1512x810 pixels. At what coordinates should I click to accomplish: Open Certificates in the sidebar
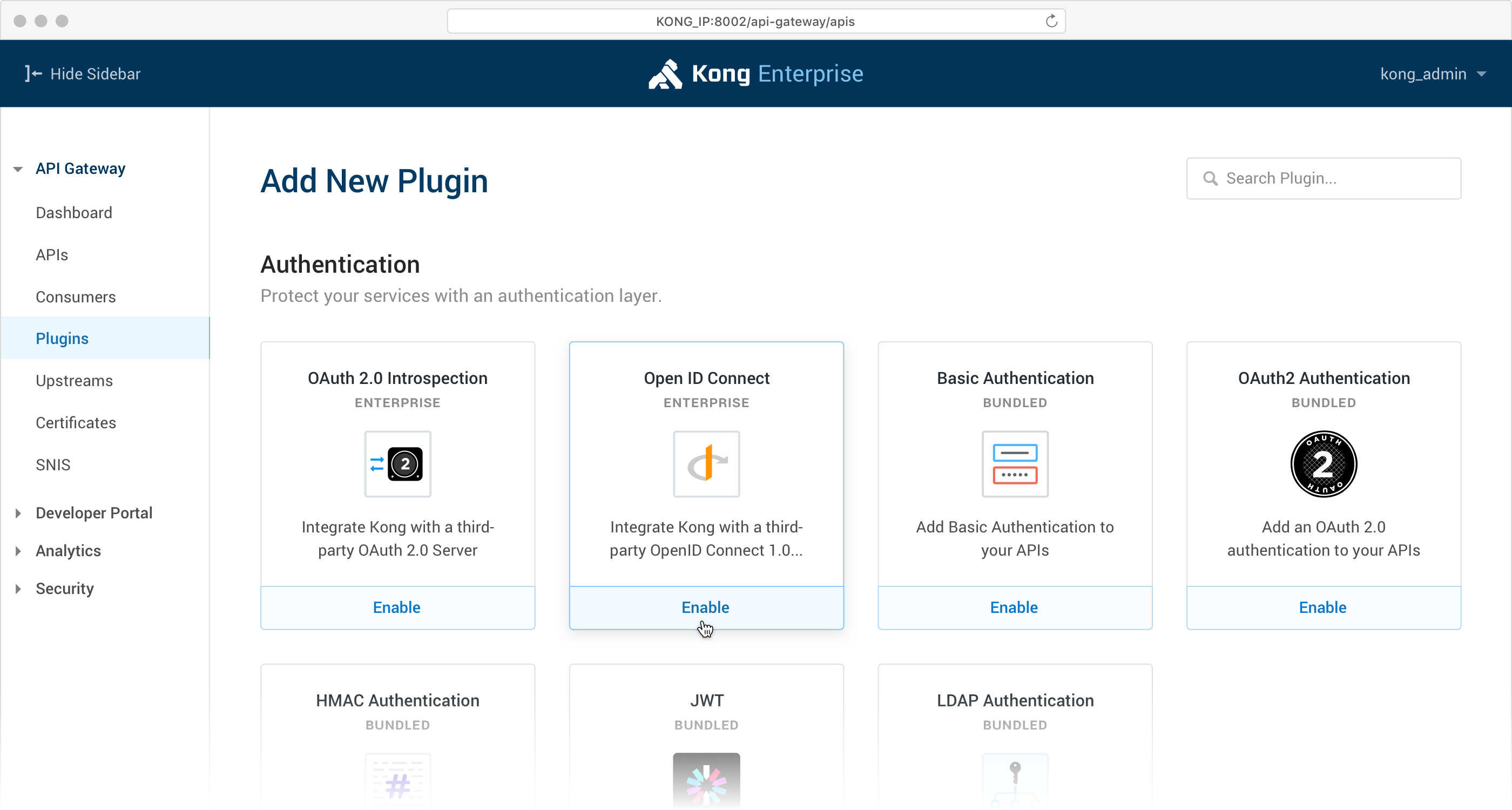pyautogui.click(x=76, y=423)
